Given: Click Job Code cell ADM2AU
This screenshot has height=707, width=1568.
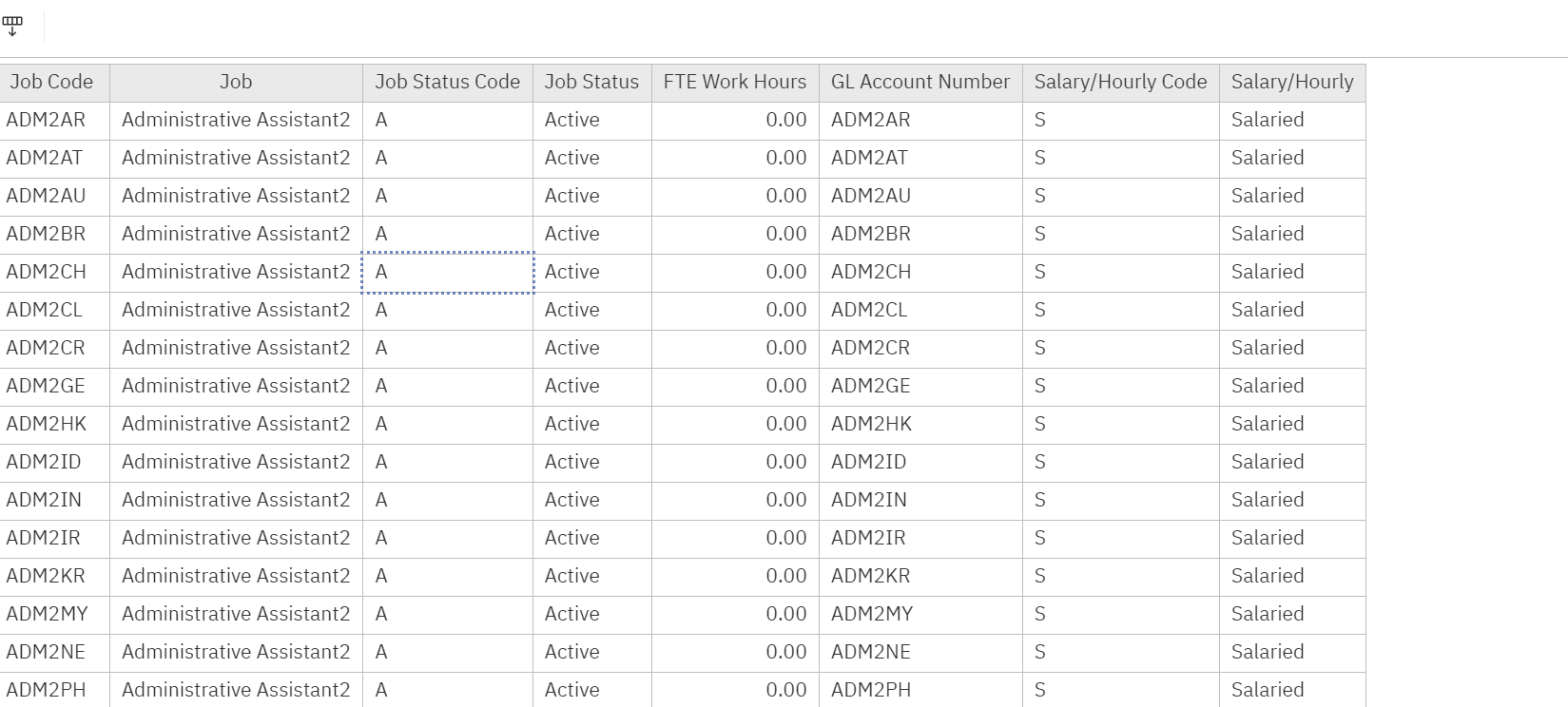Looking at the screenshot, I should [x=54, y=197].
